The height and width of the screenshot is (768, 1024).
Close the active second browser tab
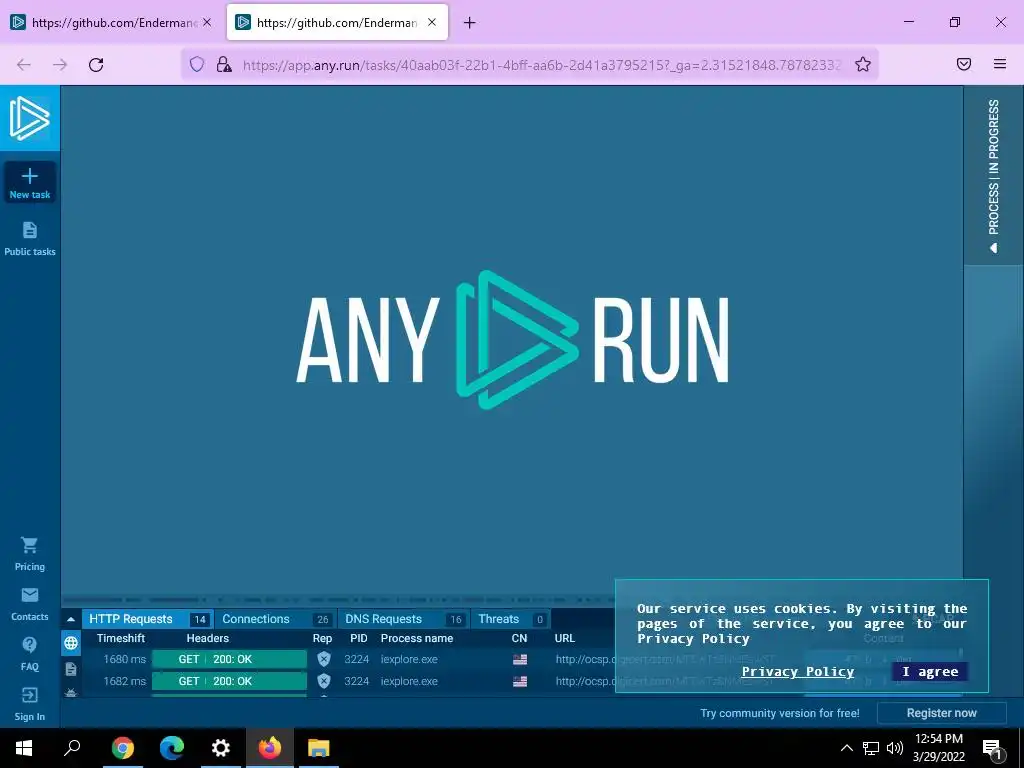coord(432,22)
